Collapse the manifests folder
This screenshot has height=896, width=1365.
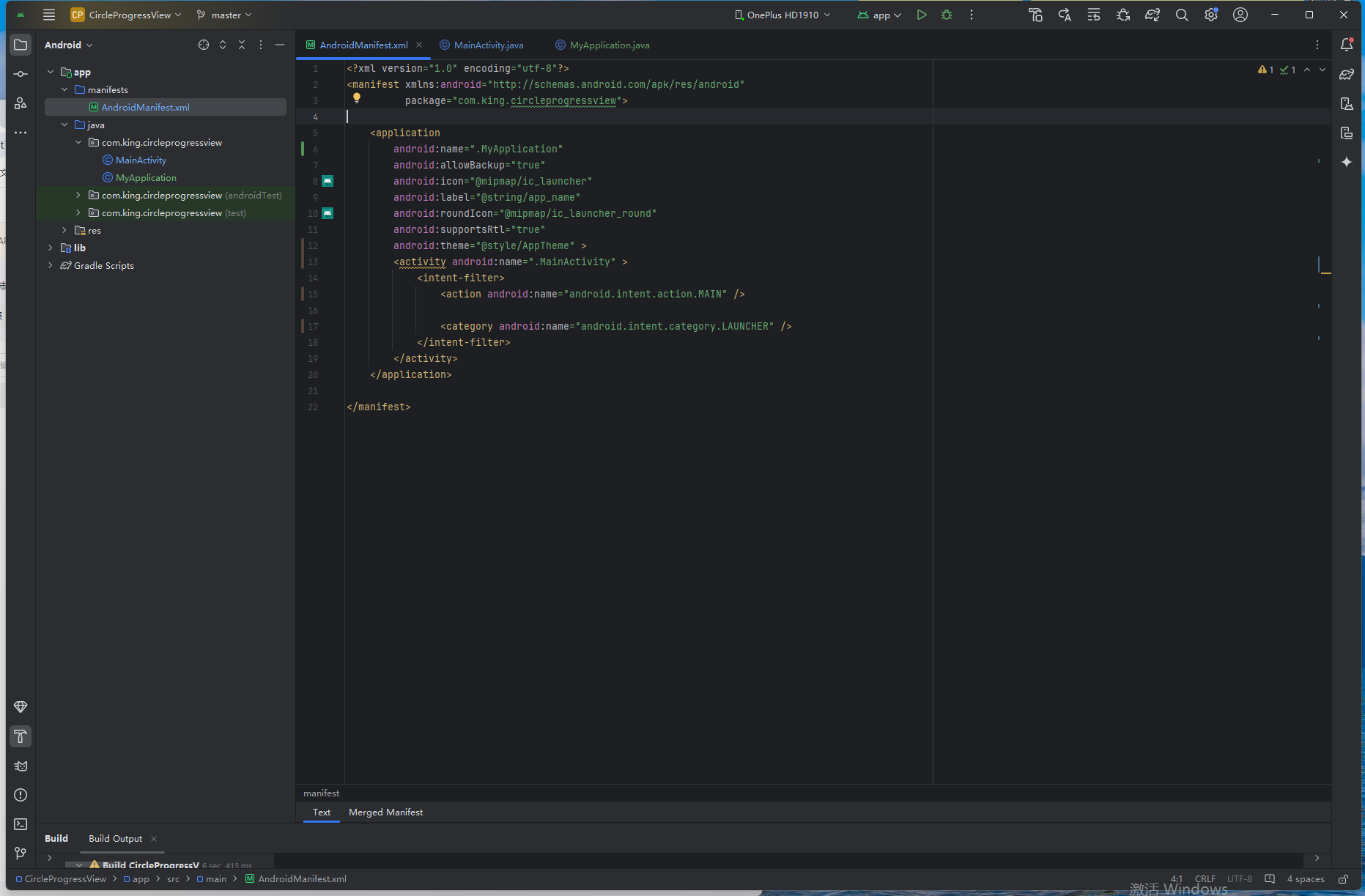point(64,89)
